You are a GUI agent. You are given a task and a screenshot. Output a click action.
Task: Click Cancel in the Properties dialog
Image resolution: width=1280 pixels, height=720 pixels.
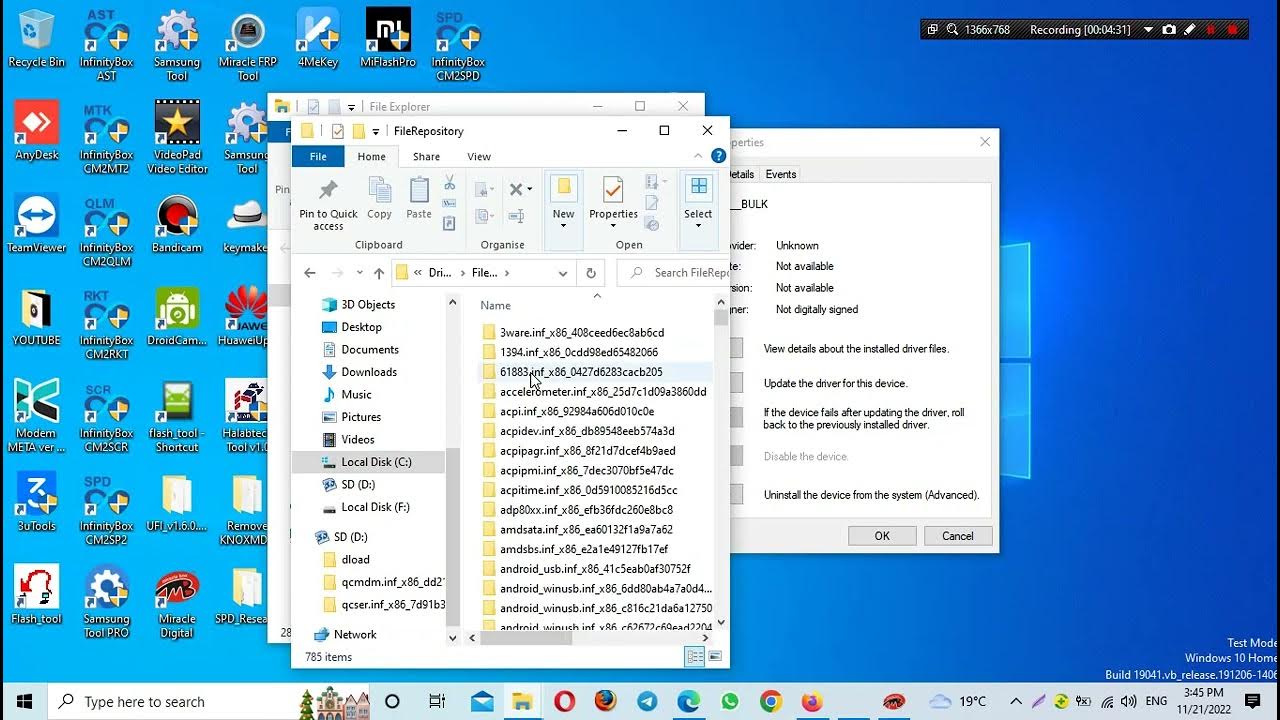coord(958,536)
